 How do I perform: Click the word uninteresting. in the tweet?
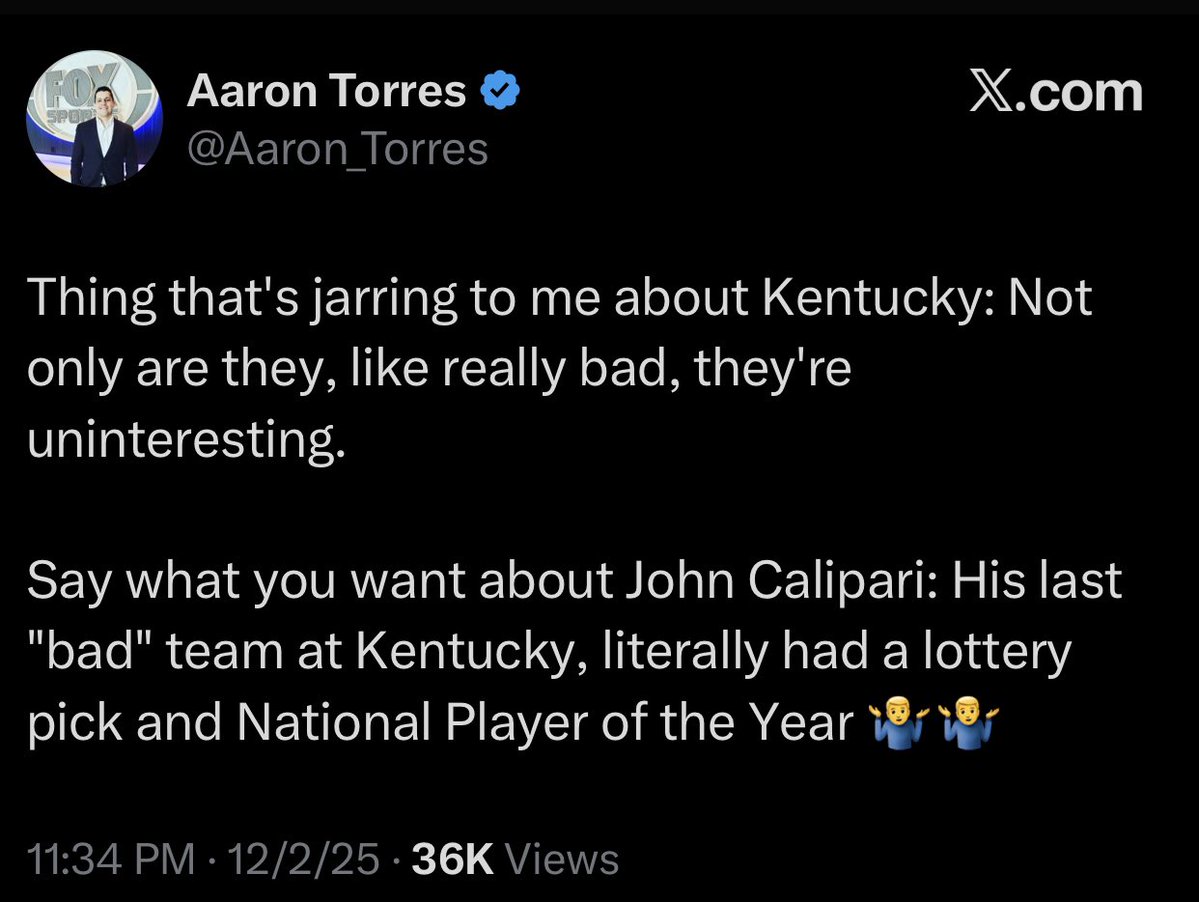(x=187, y=440)
